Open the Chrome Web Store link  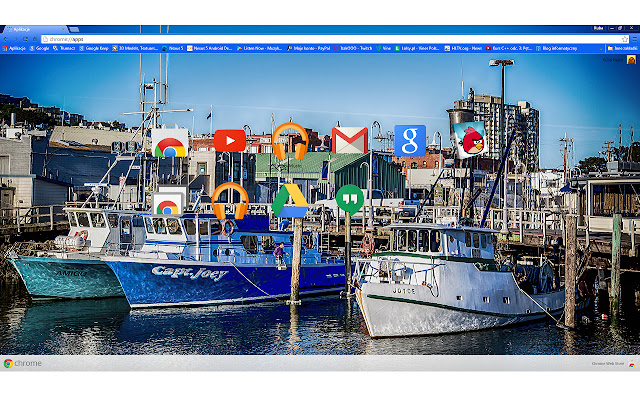[x=613, y=363]
